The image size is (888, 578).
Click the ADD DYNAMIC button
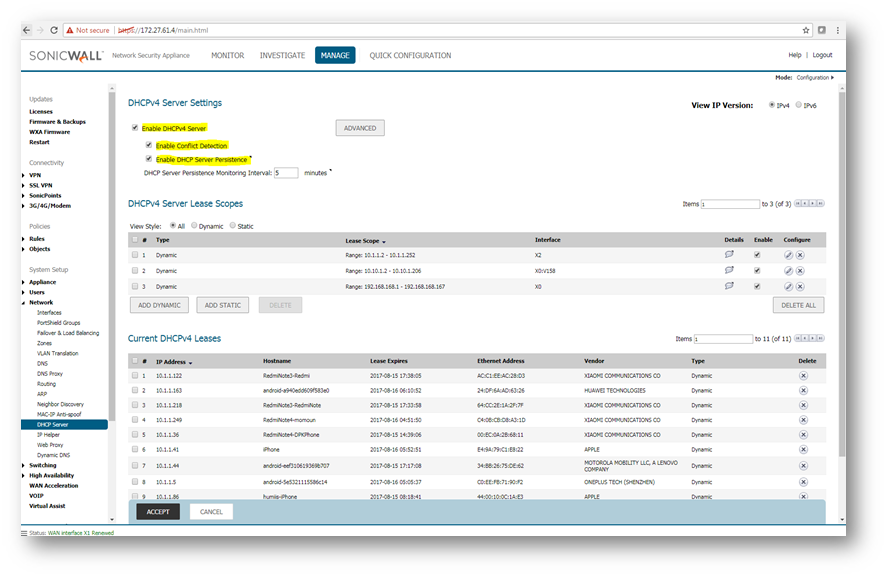click(159, 305)
